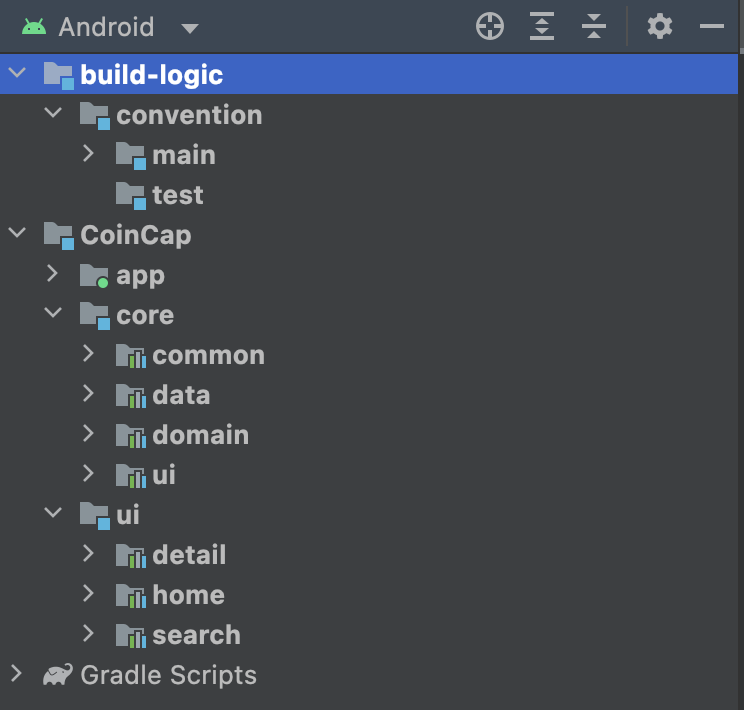The image size is (744, 710).
Task: Click the ui library icon under core
Action: click(130, 475)
